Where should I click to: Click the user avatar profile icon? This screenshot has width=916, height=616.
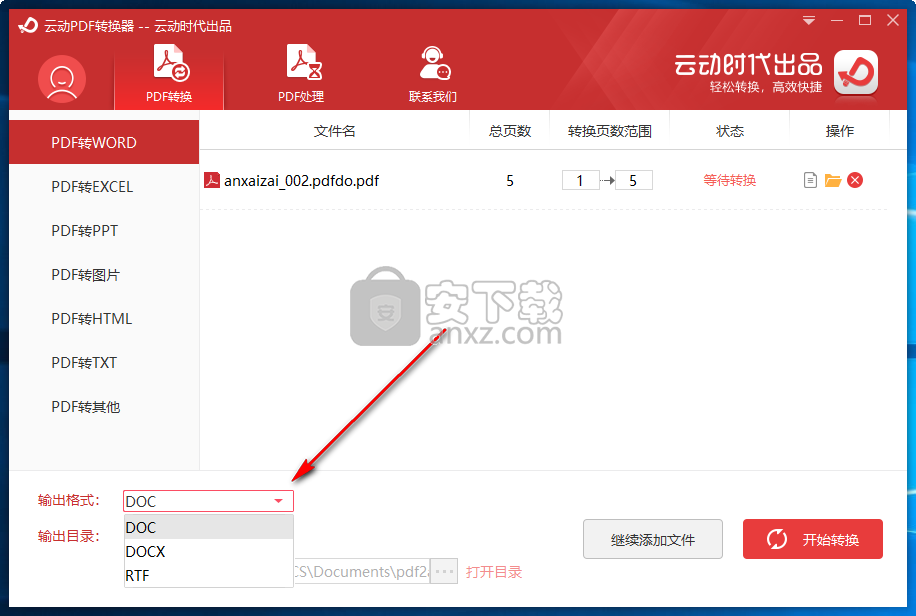click(62, 79)
